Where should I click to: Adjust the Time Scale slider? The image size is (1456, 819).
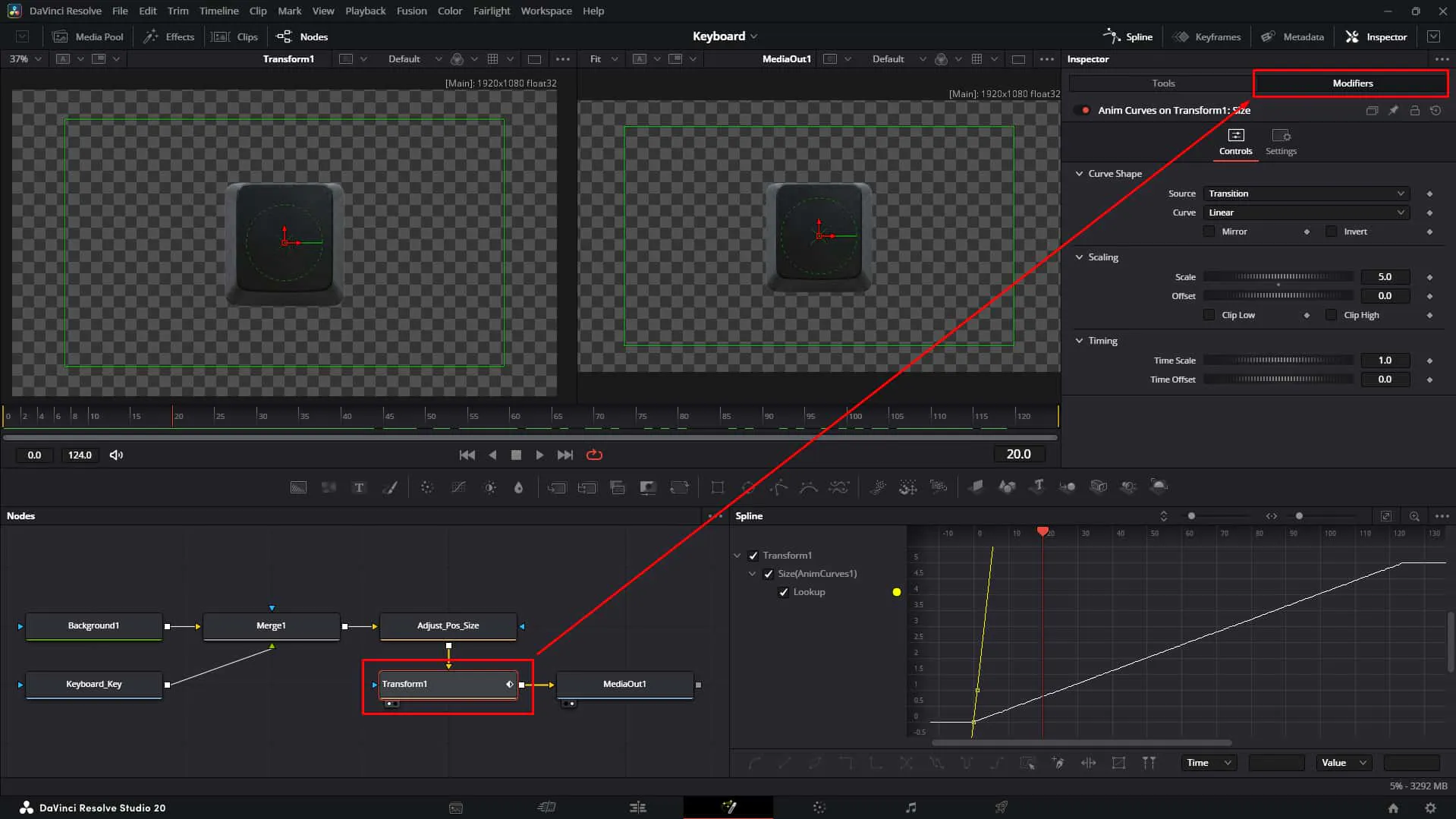pyautogui.click(x=1278, y=361)
